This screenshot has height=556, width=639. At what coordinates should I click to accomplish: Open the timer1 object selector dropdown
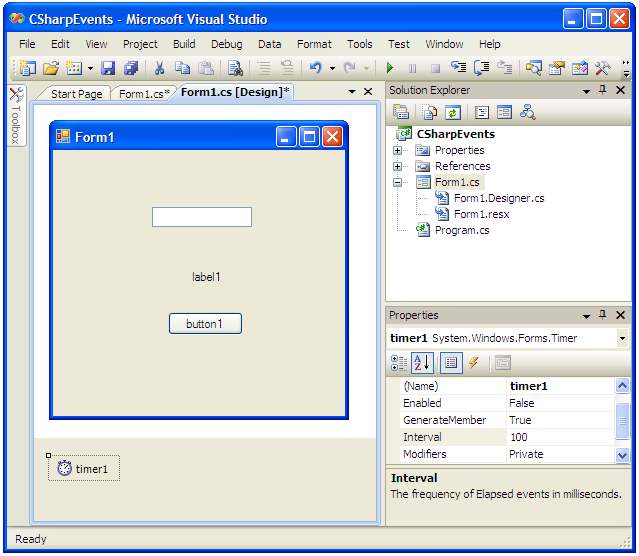[622, 339]
